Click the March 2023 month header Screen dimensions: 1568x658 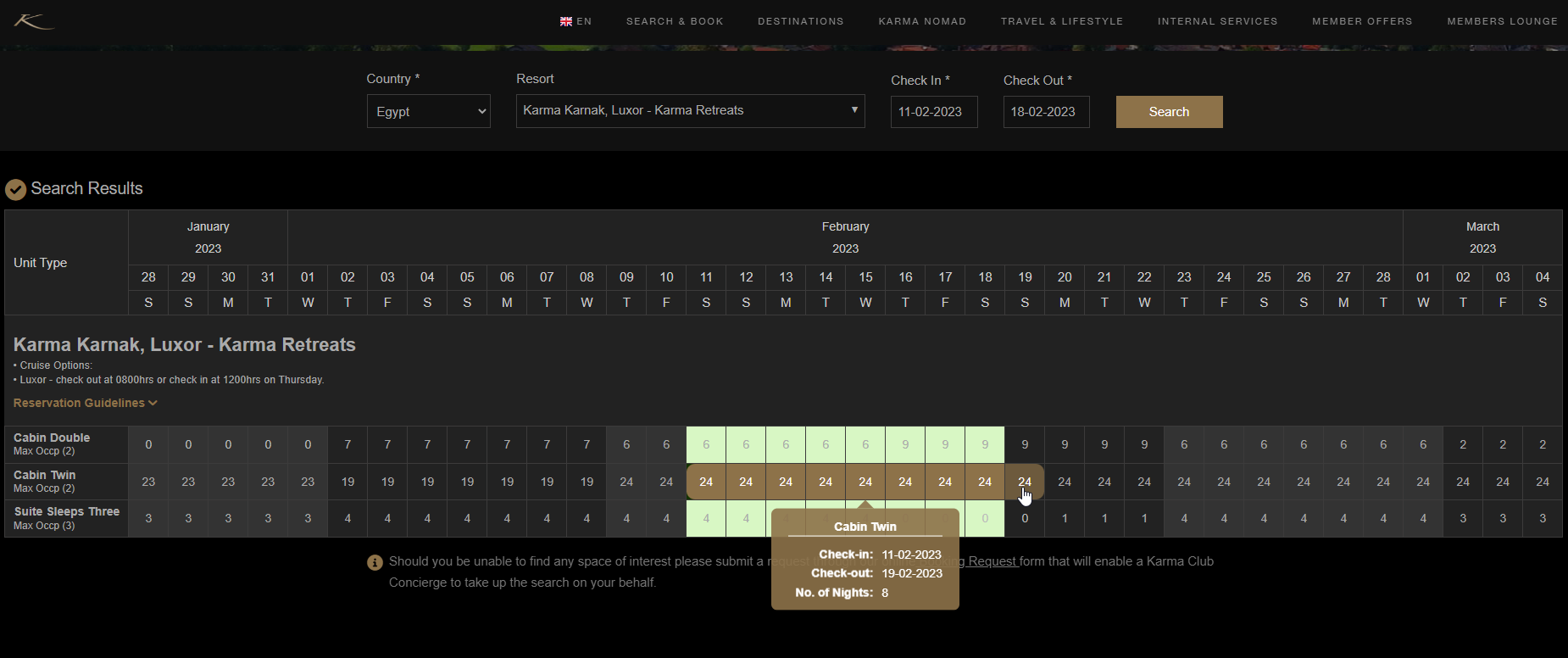point(1482,237)
